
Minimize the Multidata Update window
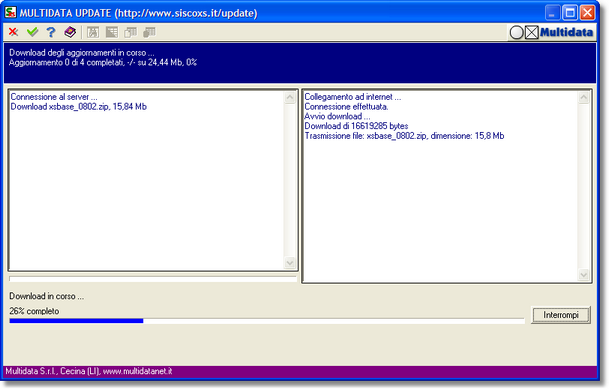552,13
